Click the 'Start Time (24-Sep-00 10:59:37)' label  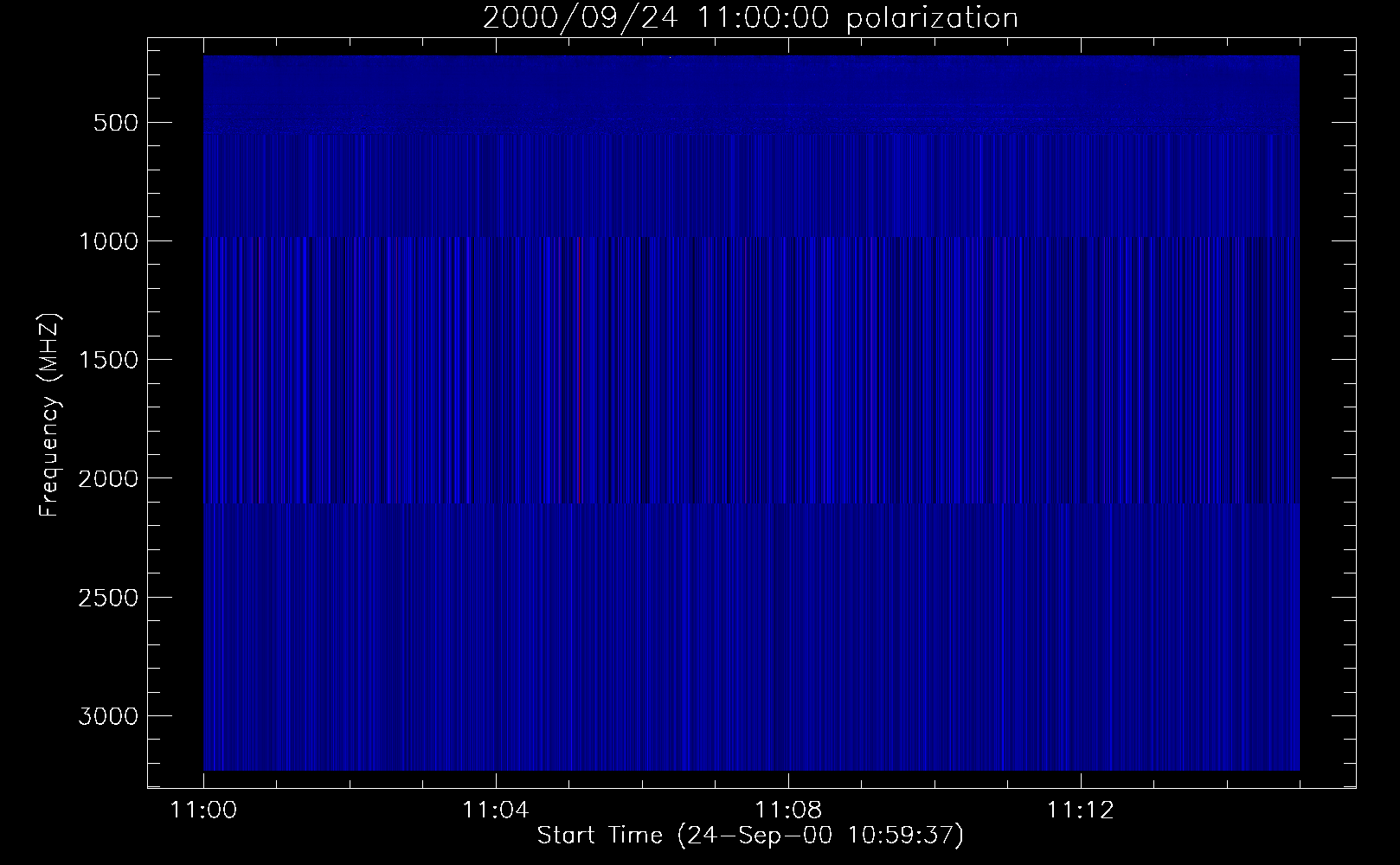click(750, 836)
